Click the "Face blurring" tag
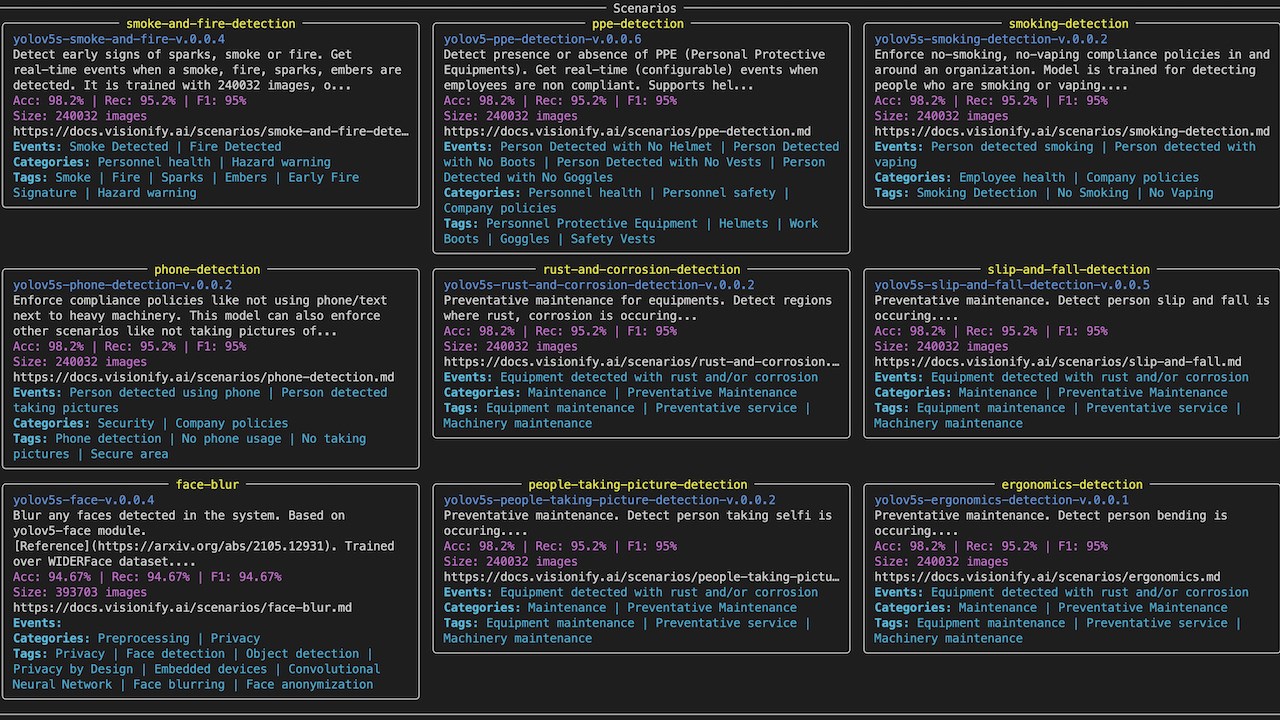This screenshot has width=1280, height=720. 179,685
